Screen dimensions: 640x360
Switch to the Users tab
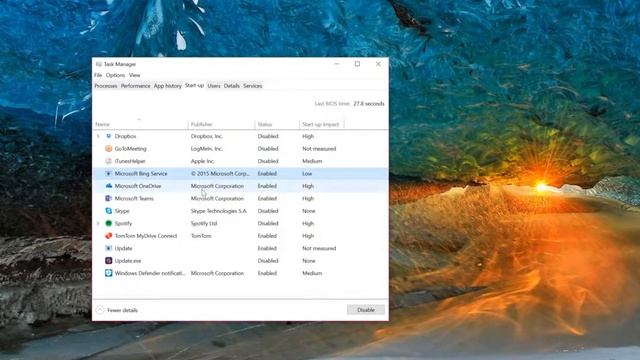[214, 86]
